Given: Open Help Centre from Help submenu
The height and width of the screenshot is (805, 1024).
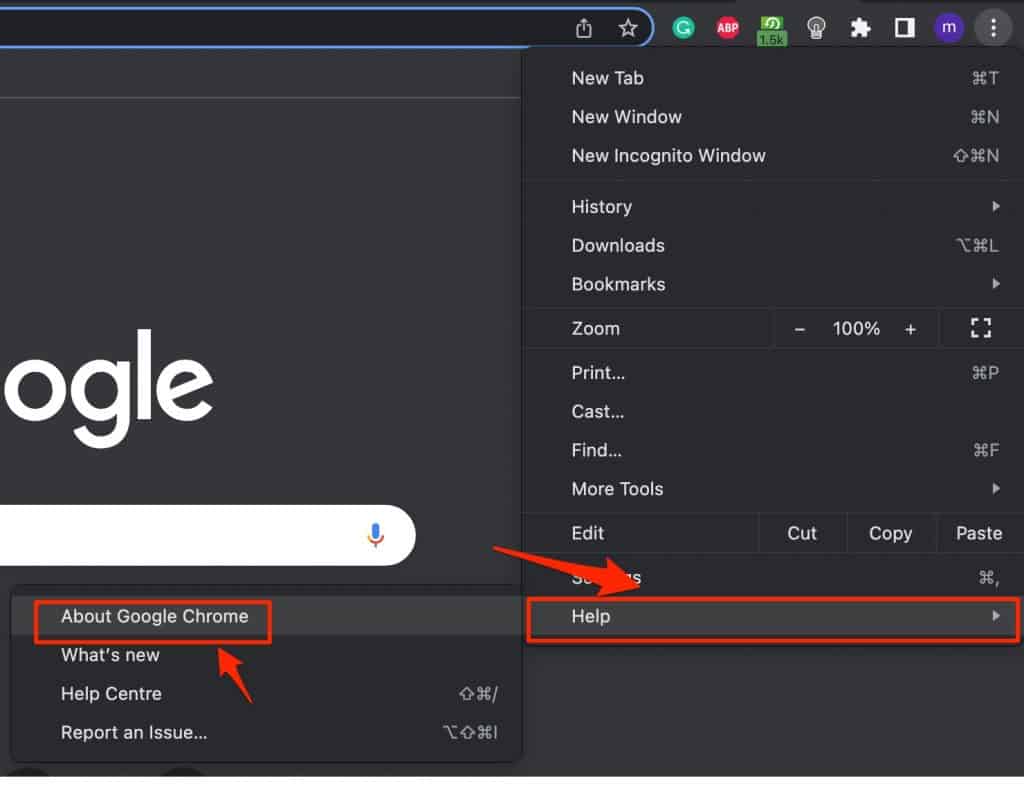Looking at the screenshot, I should pyautogui.click(x=266, y=693).
